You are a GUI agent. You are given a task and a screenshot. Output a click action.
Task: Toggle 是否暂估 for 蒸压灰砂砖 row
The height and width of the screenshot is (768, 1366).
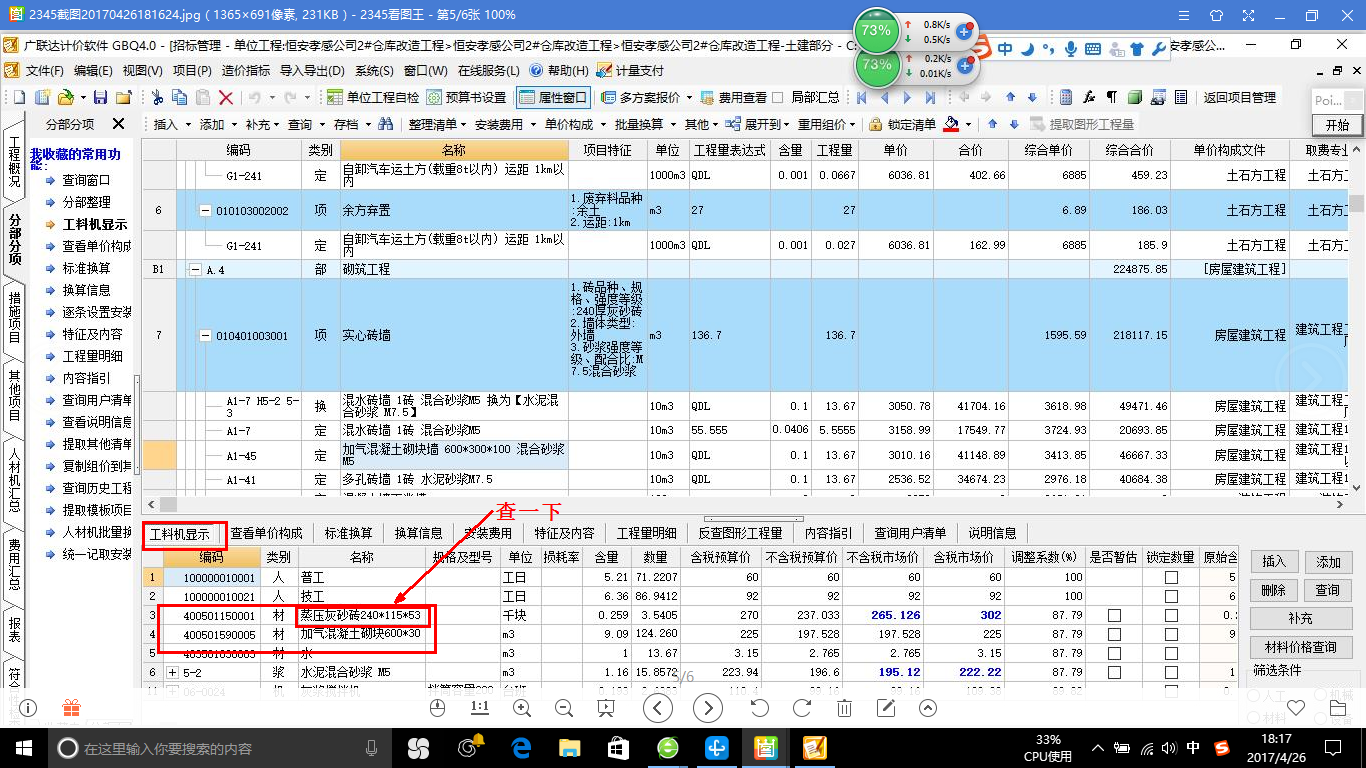click(1115, 616)
